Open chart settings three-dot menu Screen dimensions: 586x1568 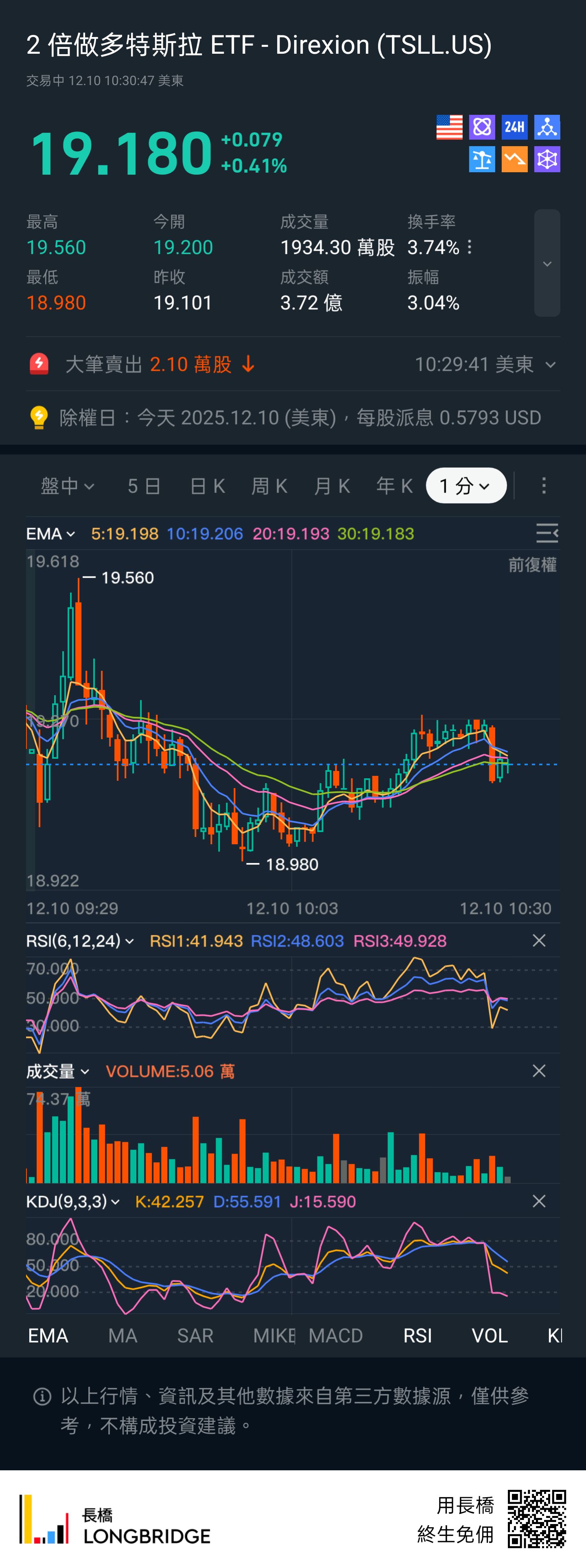[543, 486]
